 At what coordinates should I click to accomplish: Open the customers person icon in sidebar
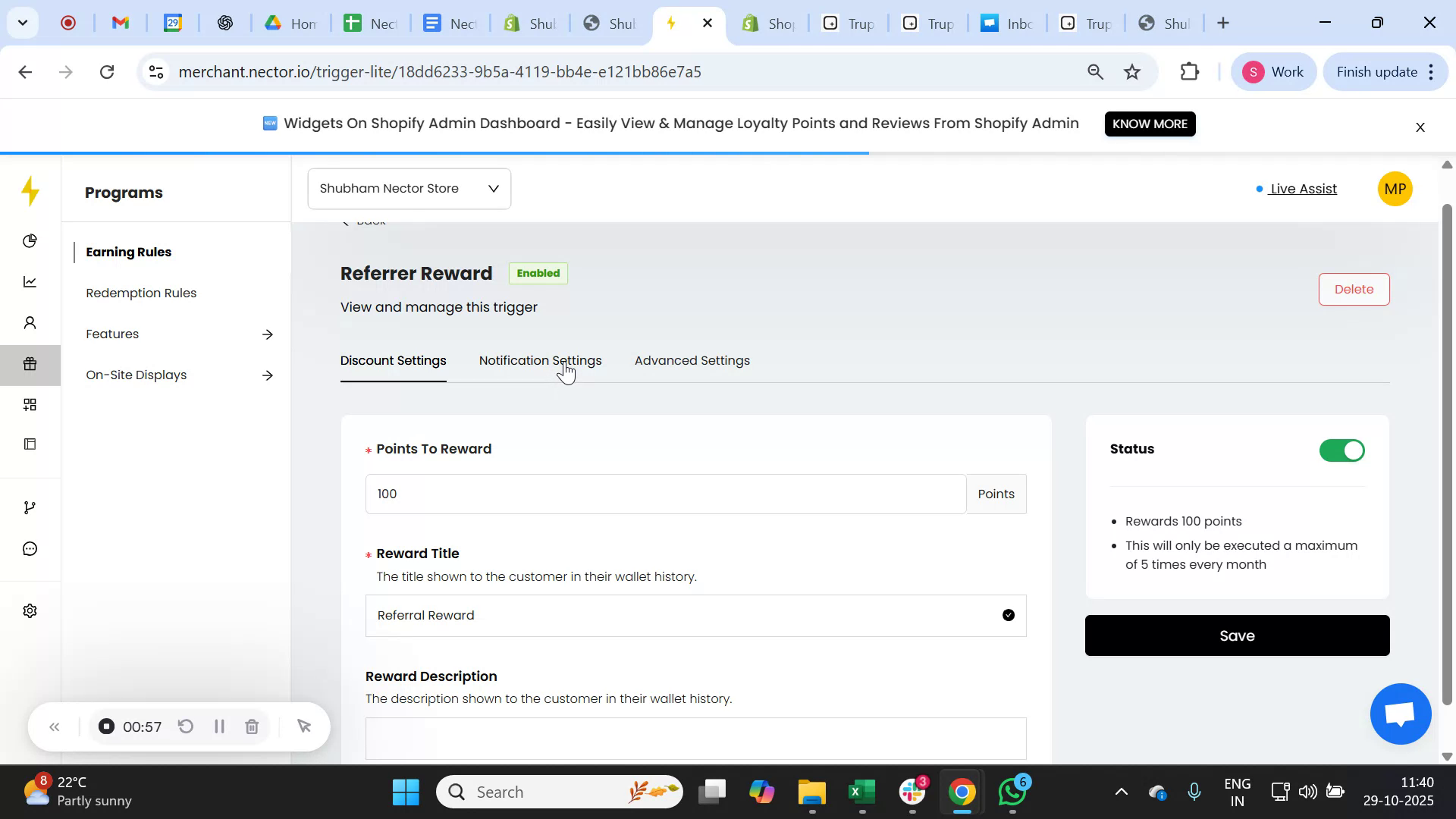(30, 322)
